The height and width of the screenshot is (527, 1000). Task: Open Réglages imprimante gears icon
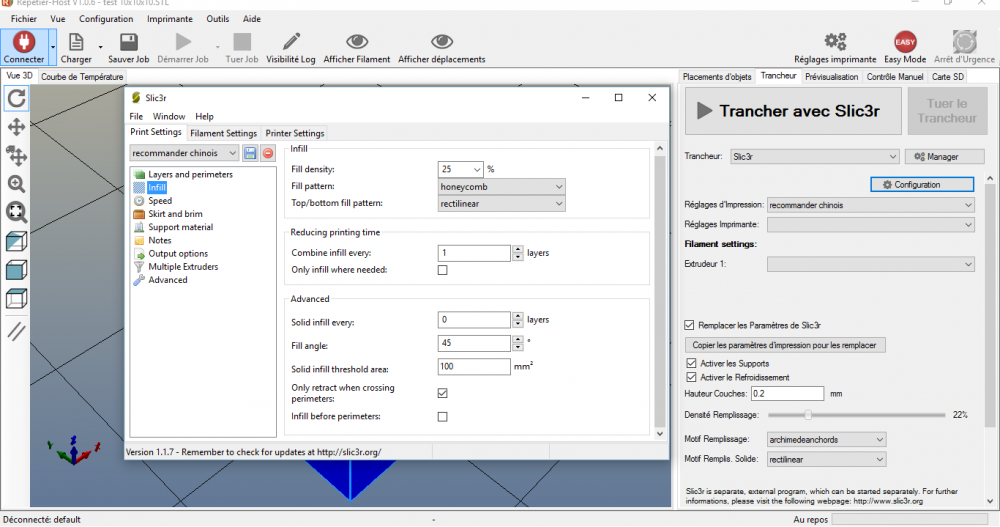835,42
